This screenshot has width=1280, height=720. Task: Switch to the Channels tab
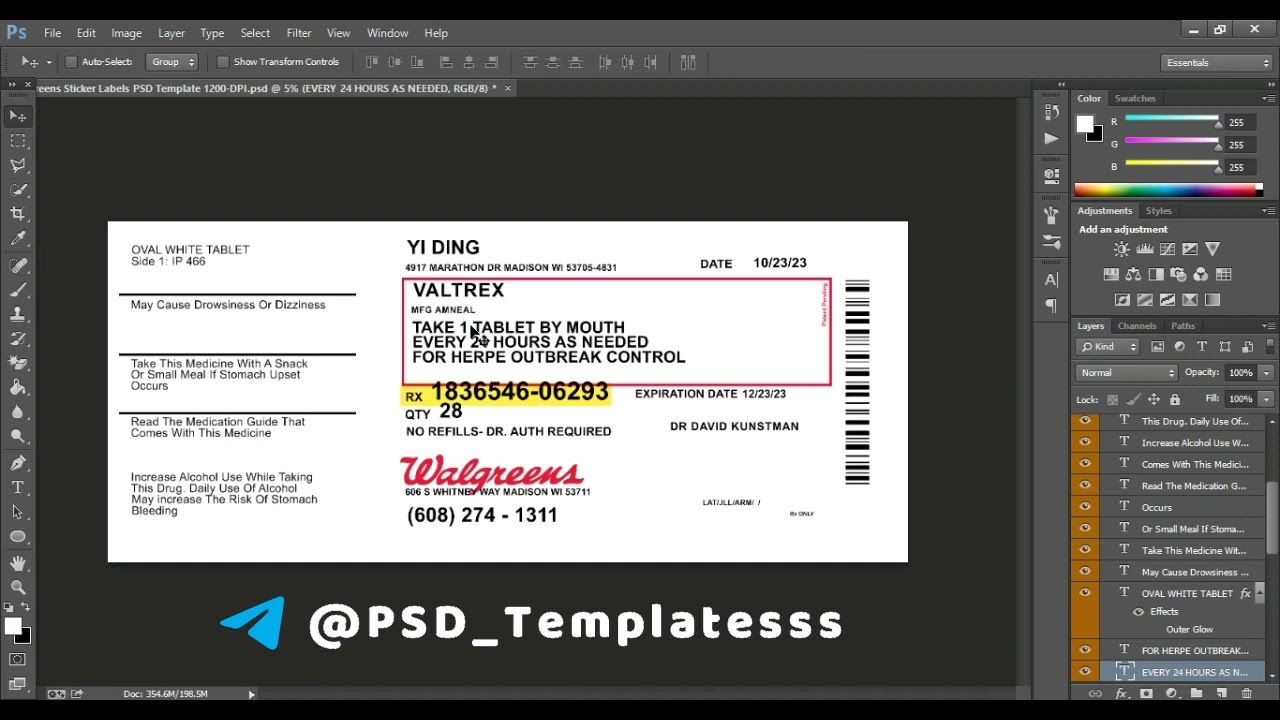tap(1137, 326)
